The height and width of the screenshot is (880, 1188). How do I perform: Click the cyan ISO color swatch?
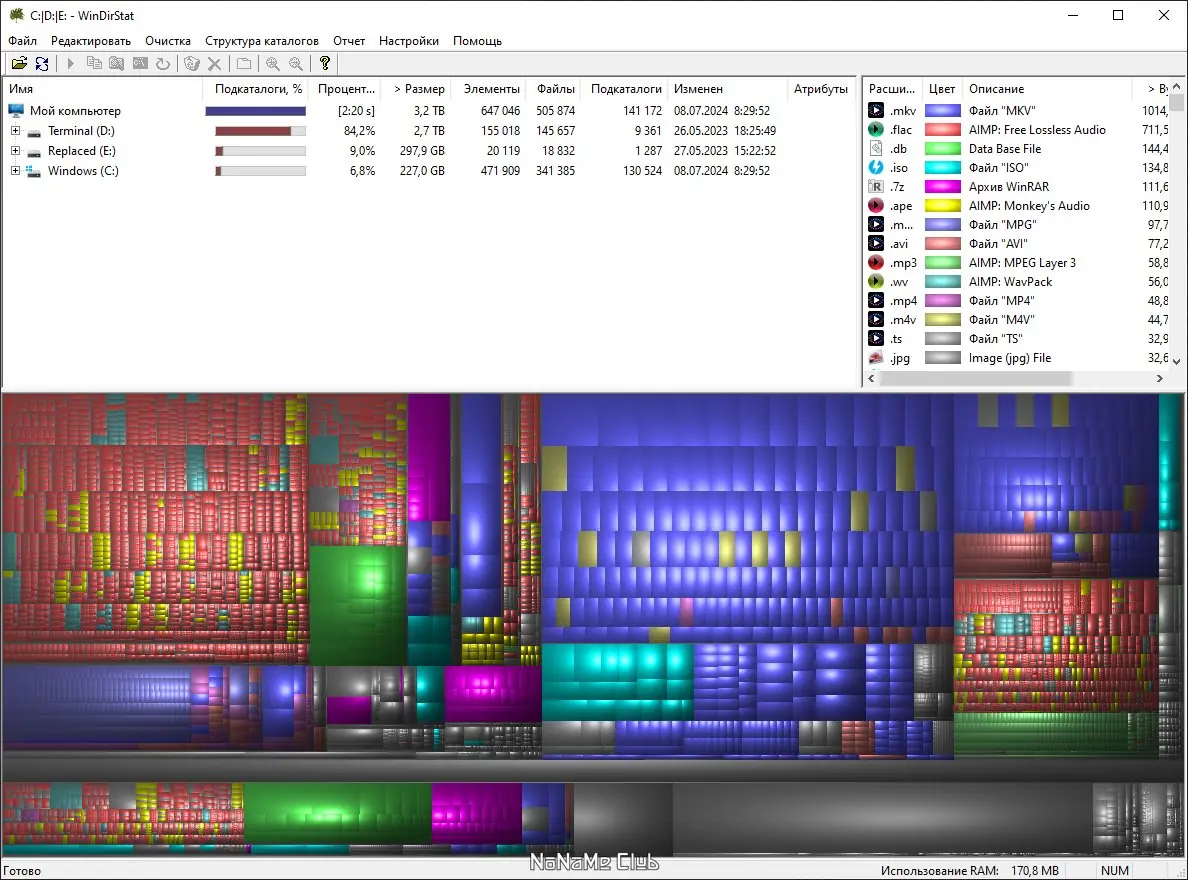(x=943, y=168)
